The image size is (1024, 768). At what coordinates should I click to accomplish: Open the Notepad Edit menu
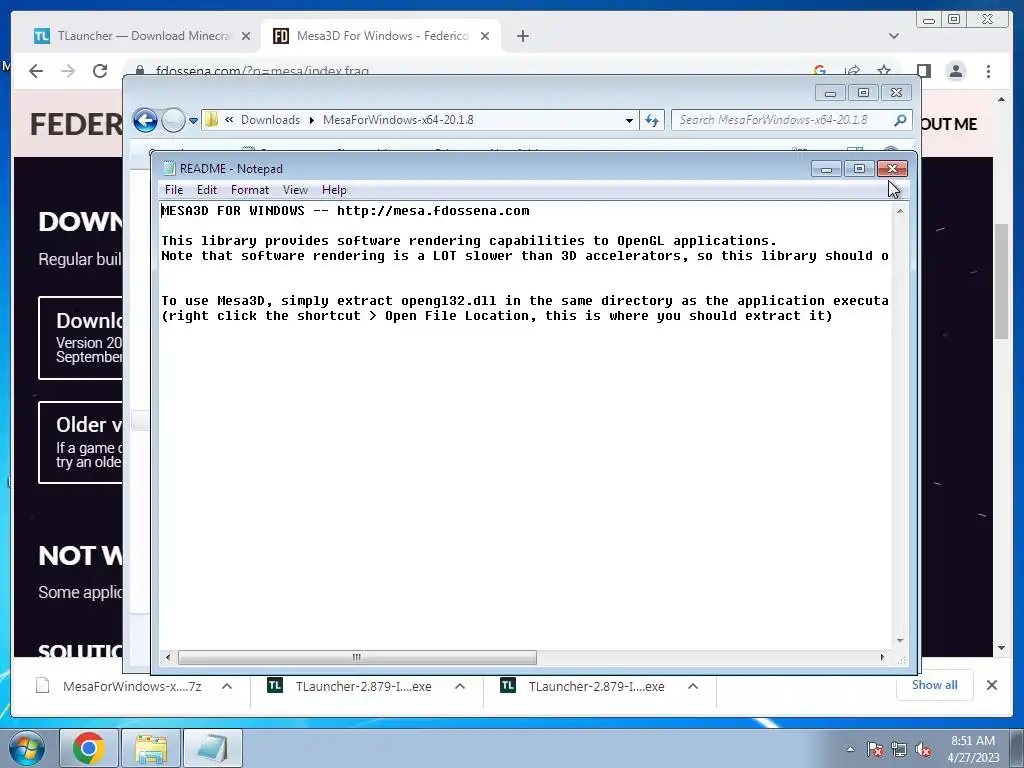tap(206, 190)
